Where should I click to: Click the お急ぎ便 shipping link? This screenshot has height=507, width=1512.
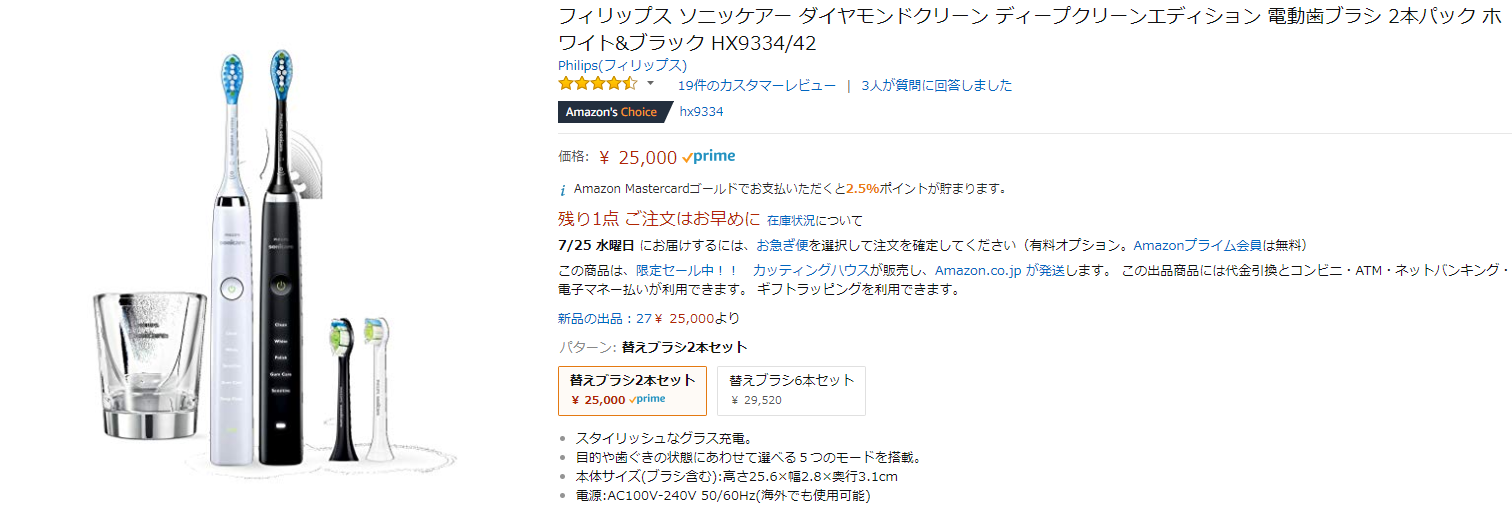[x=782, y=245]
